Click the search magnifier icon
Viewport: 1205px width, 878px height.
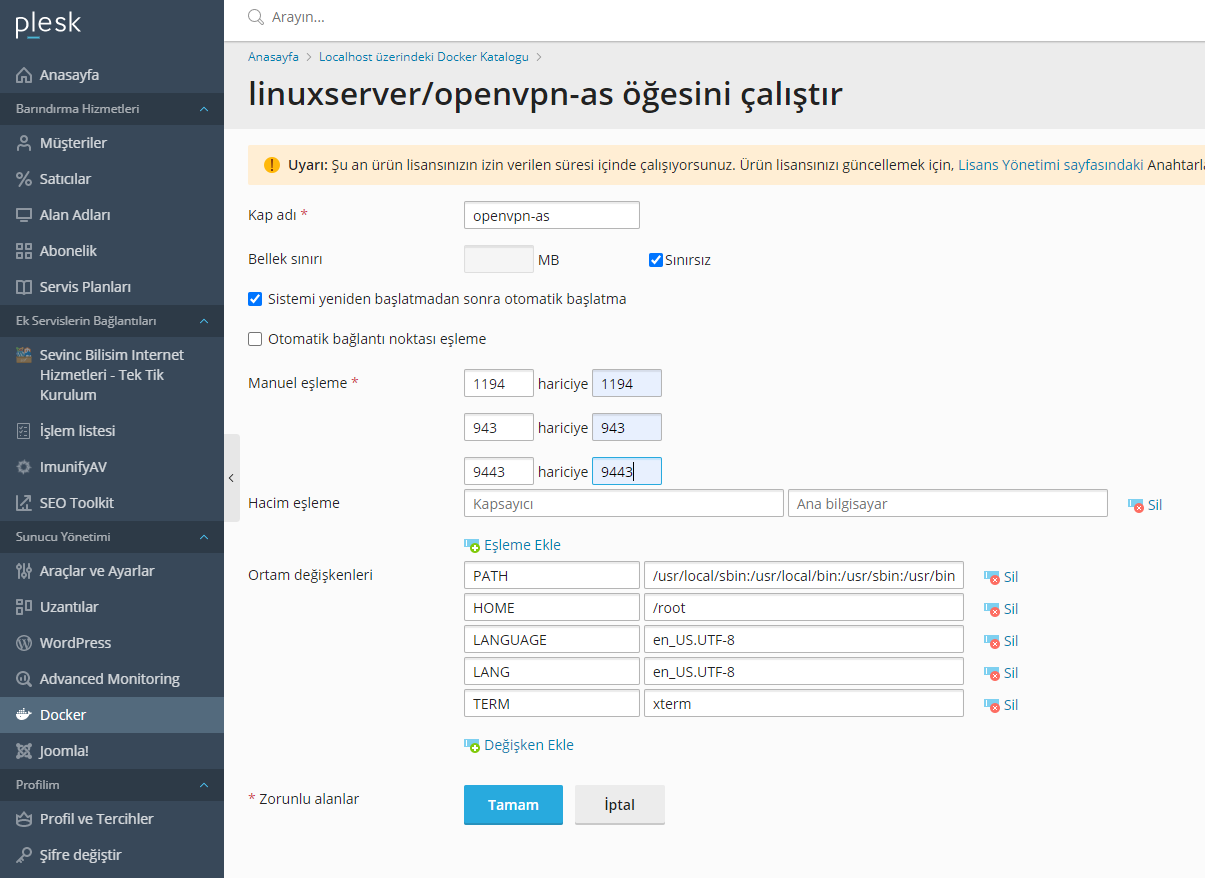point(256,17)
